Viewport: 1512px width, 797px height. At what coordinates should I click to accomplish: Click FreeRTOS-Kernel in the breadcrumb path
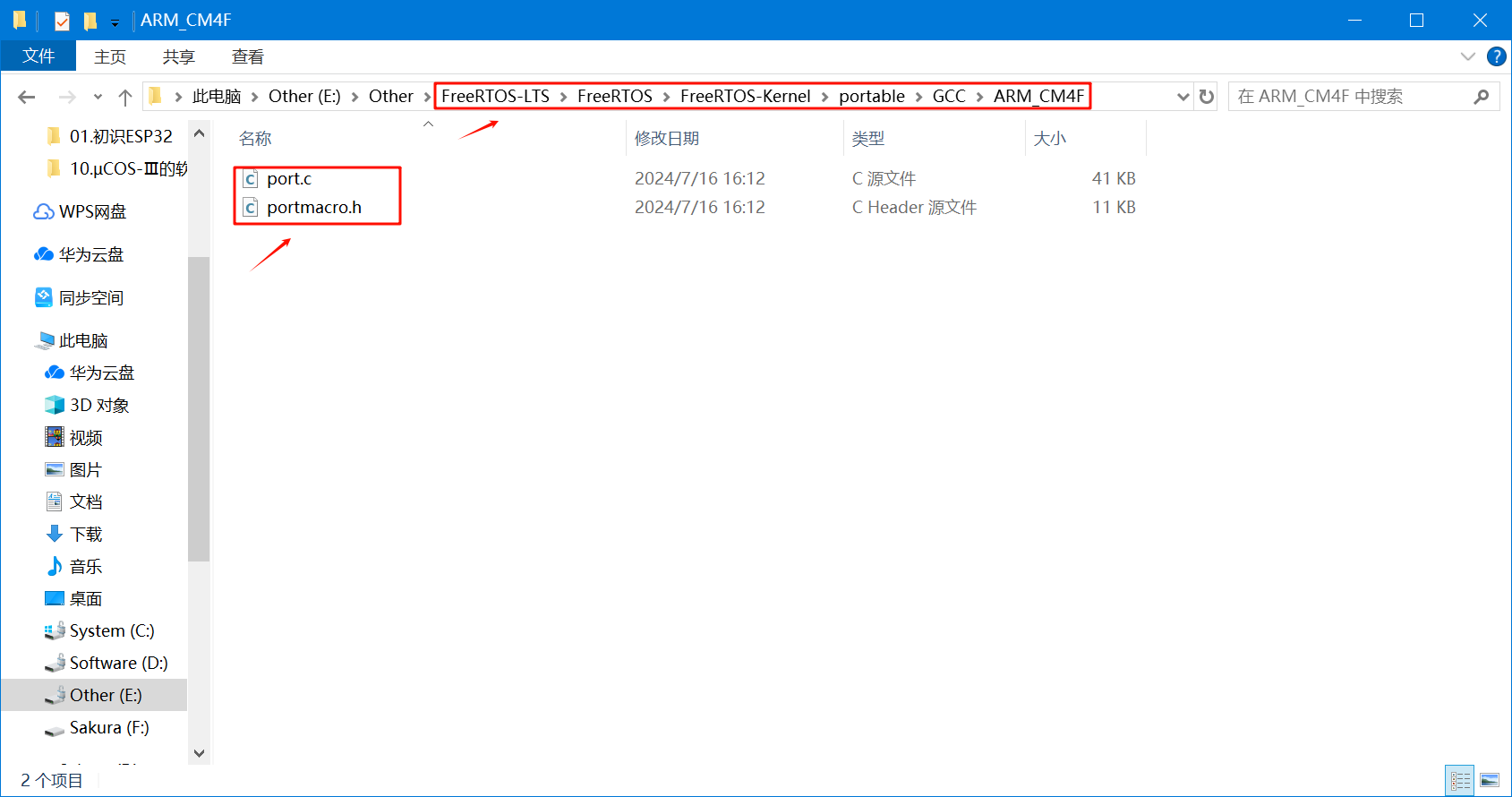[x=745, y=96]
